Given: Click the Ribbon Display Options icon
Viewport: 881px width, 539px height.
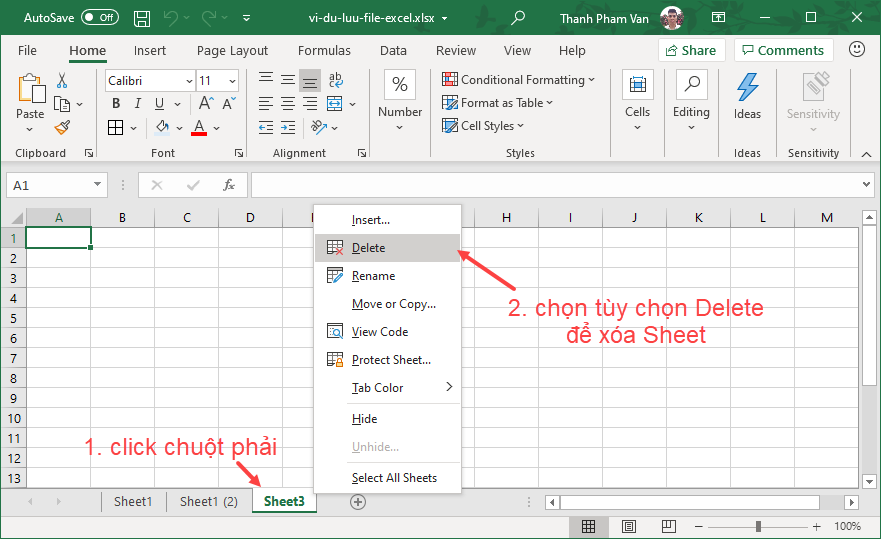Looking at the screenshot, I should pos(718,17).
